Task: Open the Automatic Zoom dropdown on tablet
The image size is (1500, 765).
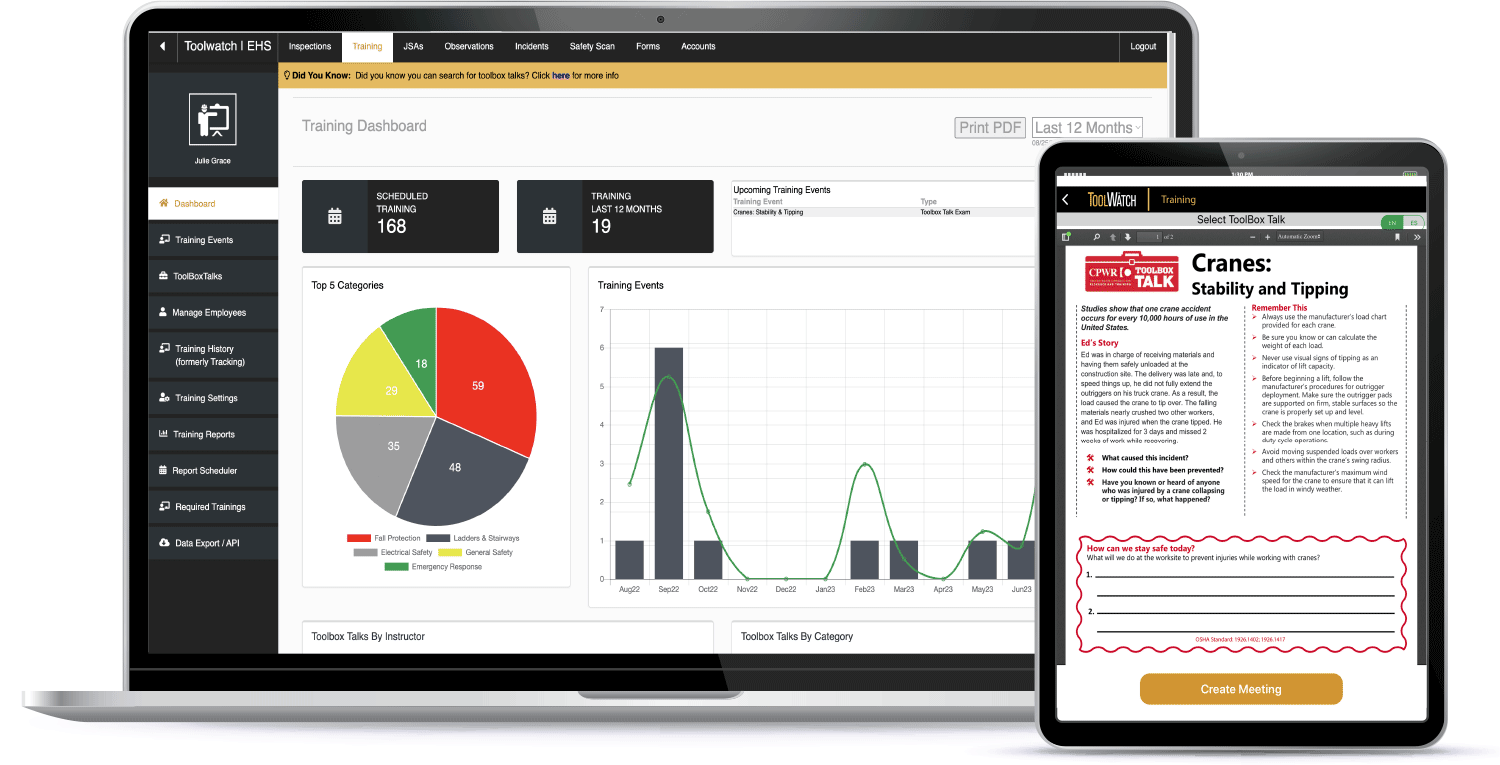Action: (x=1298, y=237)
